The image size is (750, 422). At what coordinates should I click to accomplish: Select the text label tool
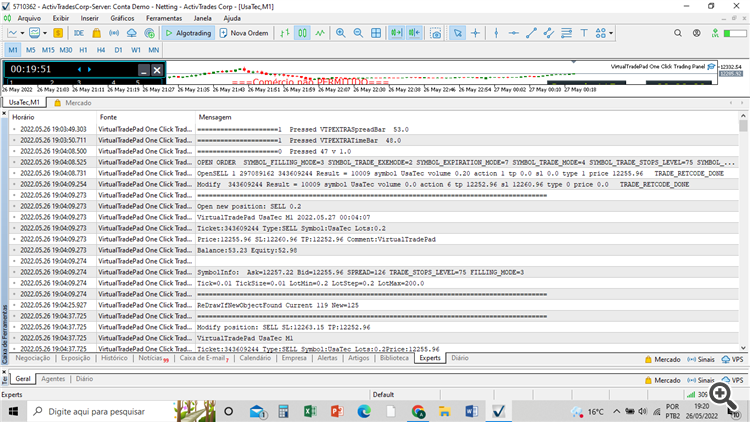click(584, 33)
